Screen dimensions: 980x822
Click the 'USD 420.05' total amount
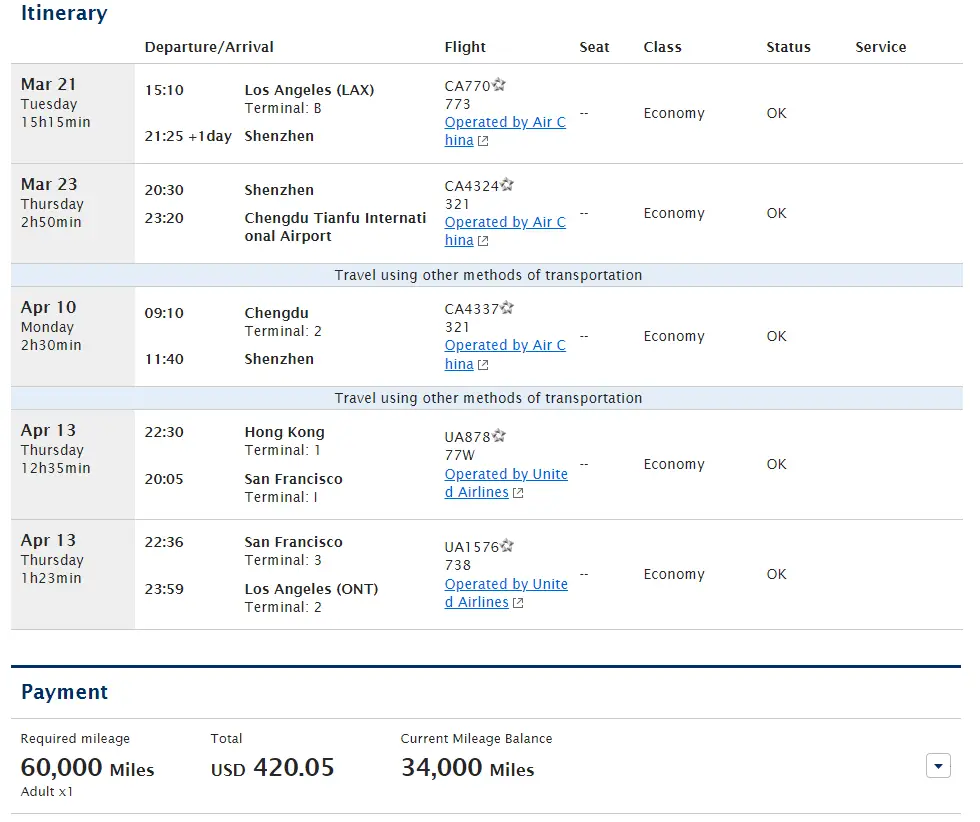[272, 768]
